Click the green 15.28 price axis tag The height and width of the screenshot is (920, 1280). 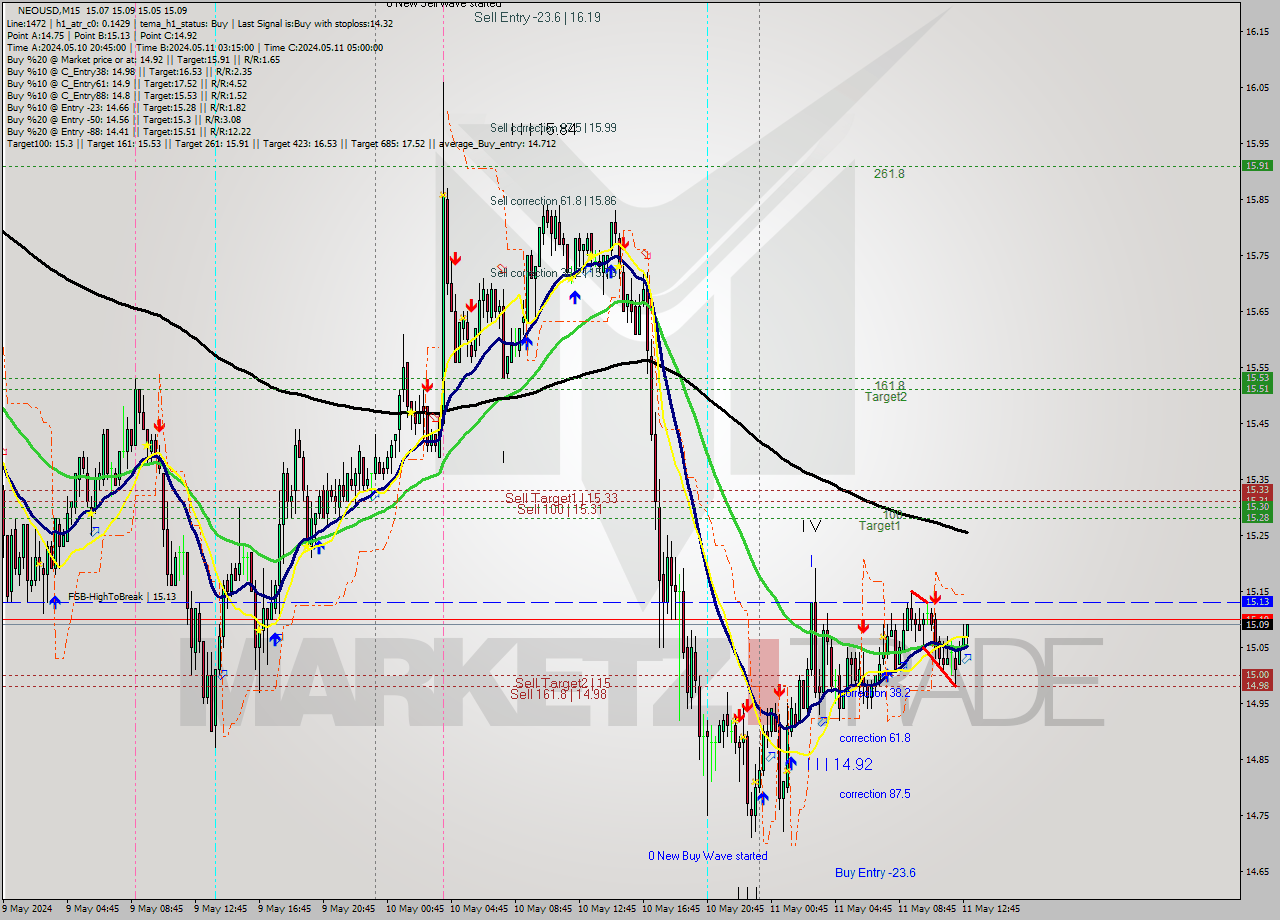pyautogui.click(x=1256, y=517)
